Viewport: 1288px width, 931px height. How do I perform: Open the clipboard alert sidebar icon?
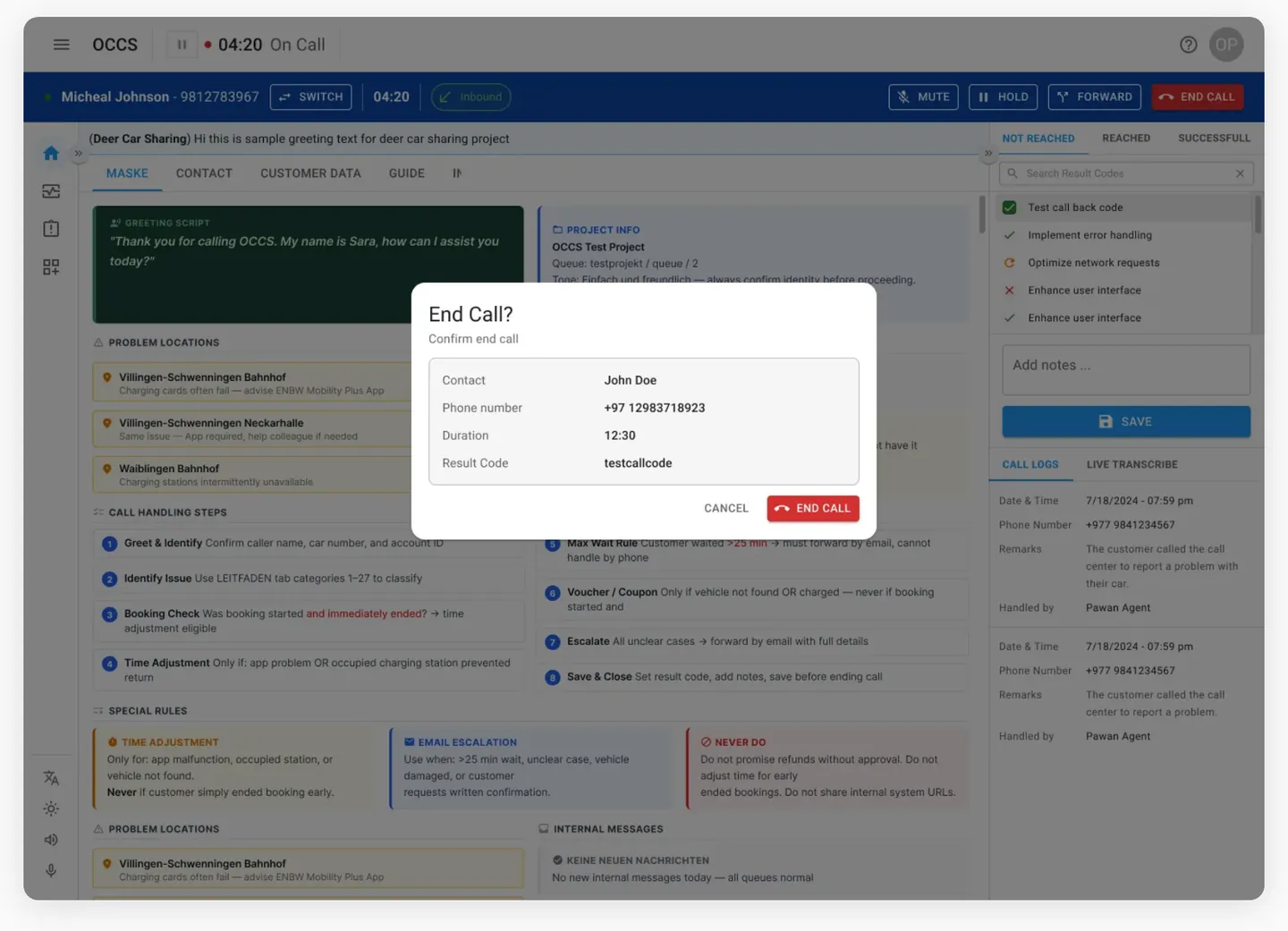51,229
